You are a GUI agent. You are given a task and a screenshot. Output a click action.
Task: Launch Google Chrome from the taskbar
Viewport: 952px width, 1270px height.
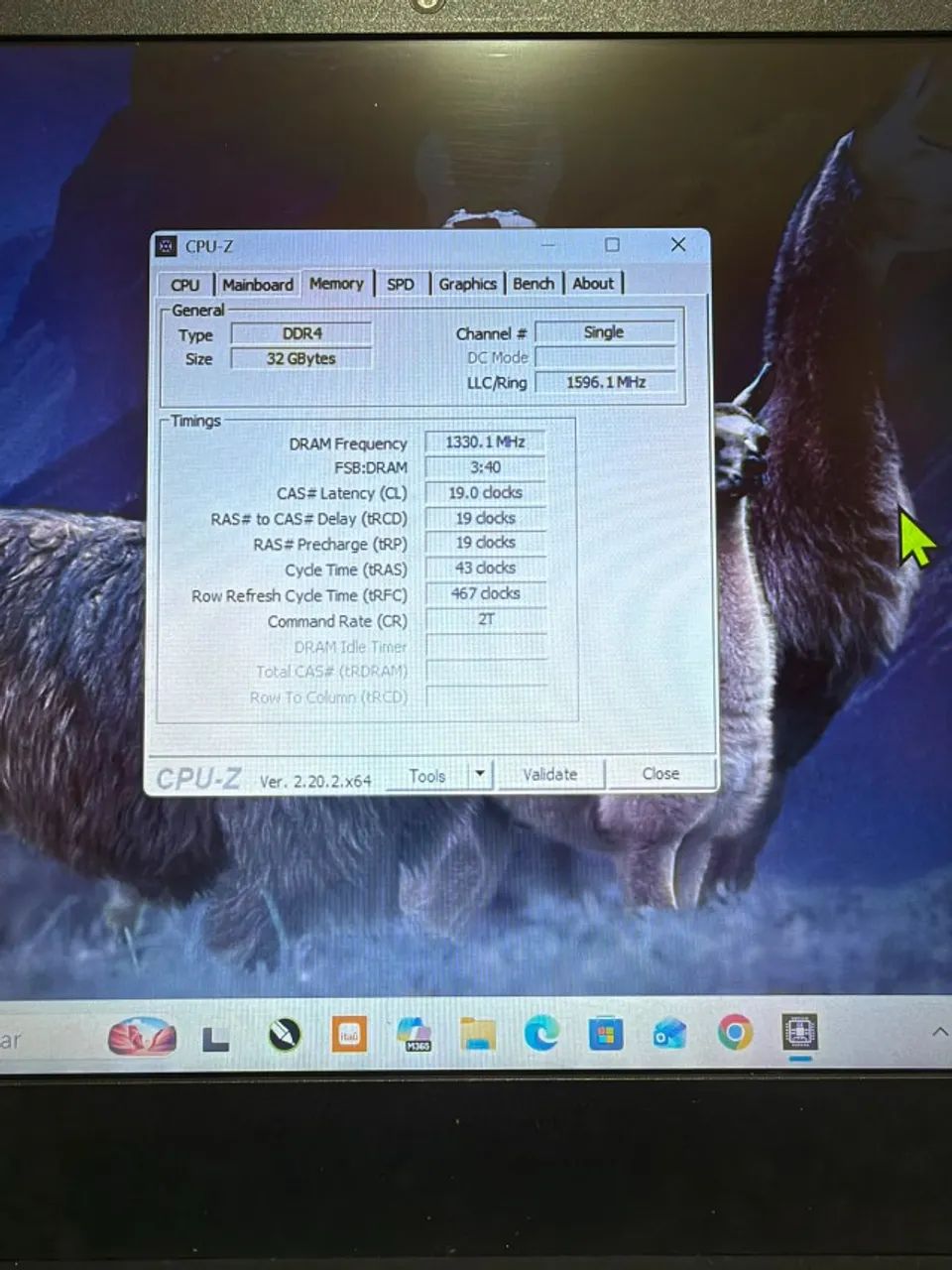(735, 1033)
